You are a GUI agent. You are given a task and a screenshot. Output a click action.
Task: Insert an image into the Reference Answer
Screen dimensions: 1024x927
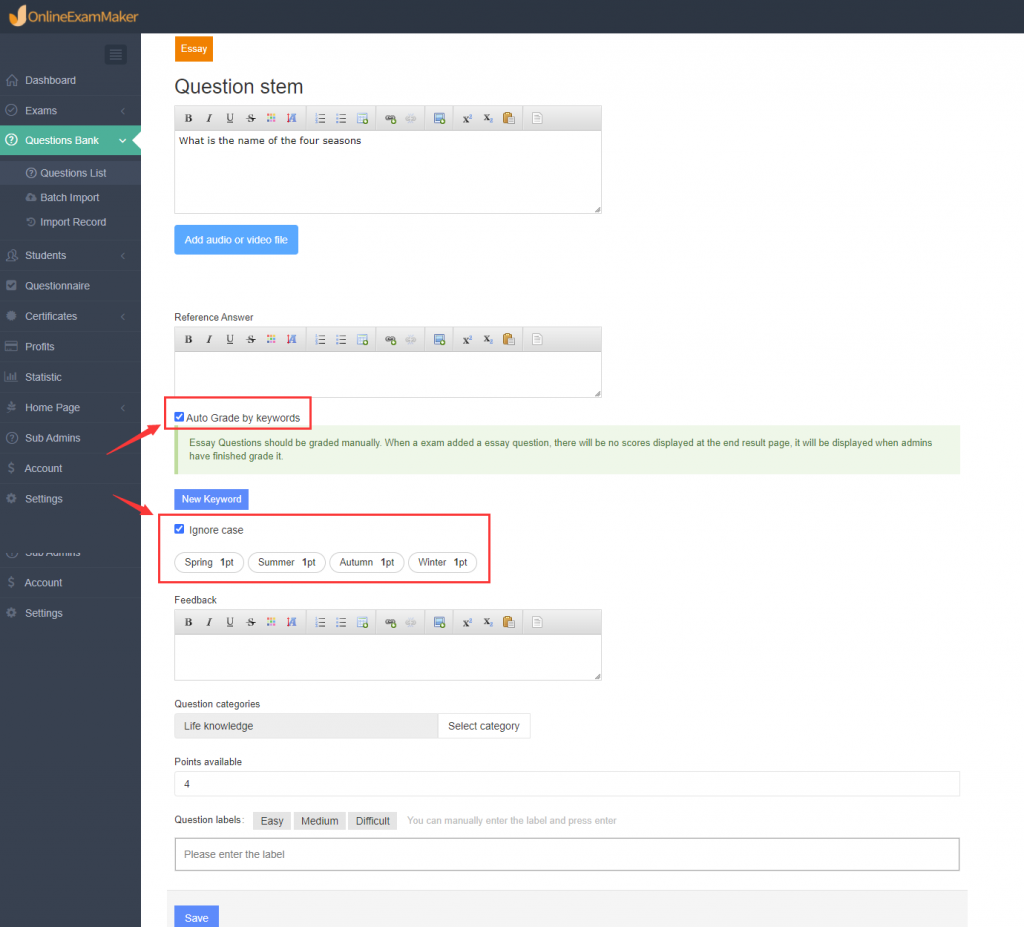coord(439,339)
